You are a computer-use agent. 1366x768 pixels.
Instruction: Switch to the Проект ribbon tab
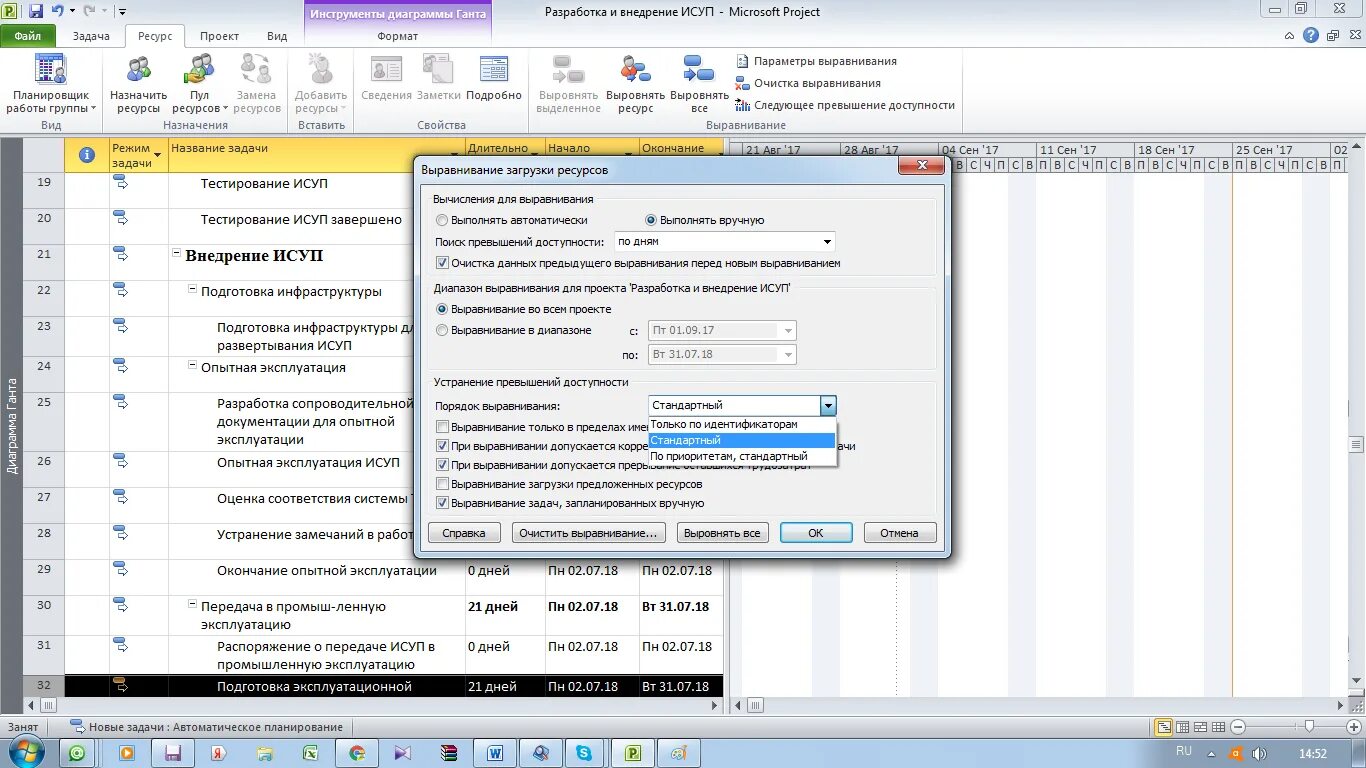coord(219,36)
